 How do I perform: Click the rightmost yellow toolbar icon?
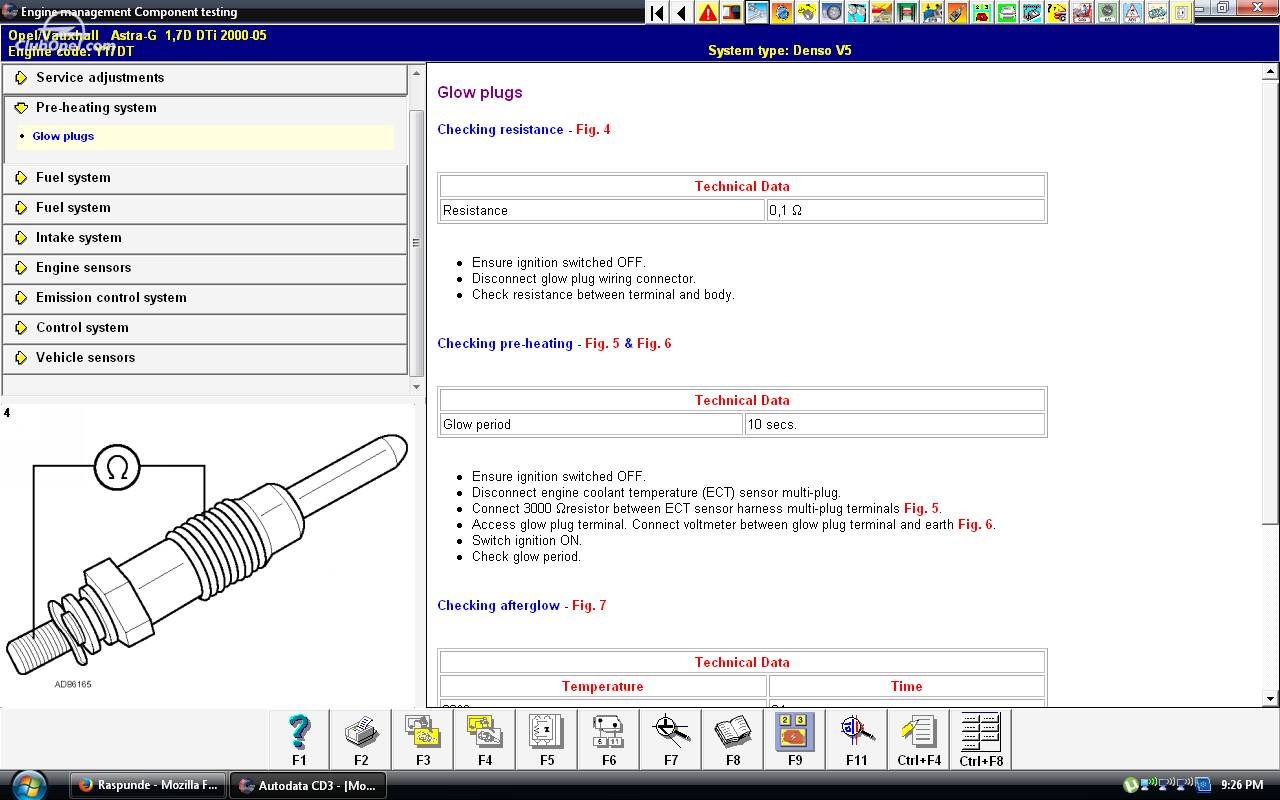tap(1182, 13)
